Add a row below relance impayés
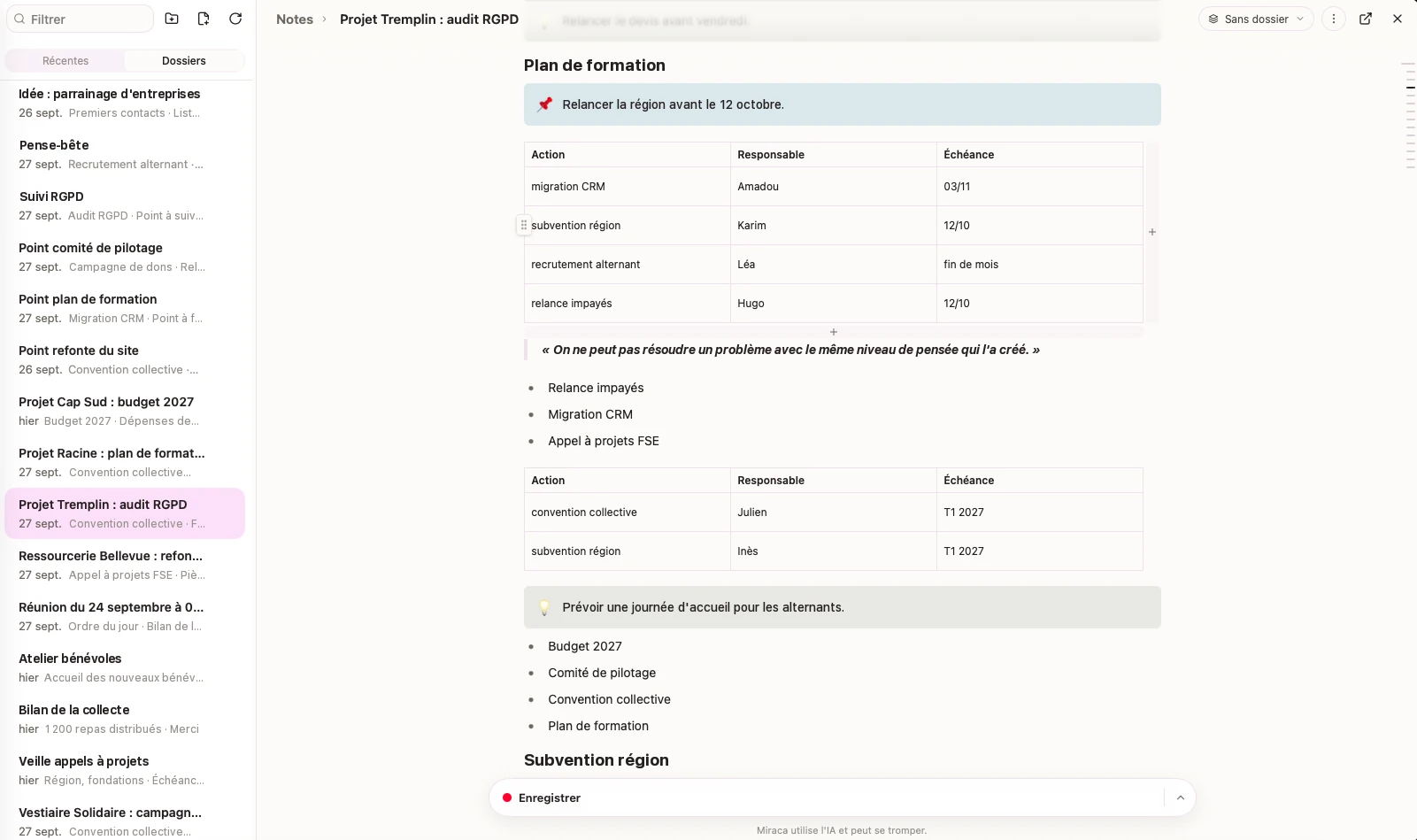The height and width of the screenshot is (840, 1417). point(834,332)
